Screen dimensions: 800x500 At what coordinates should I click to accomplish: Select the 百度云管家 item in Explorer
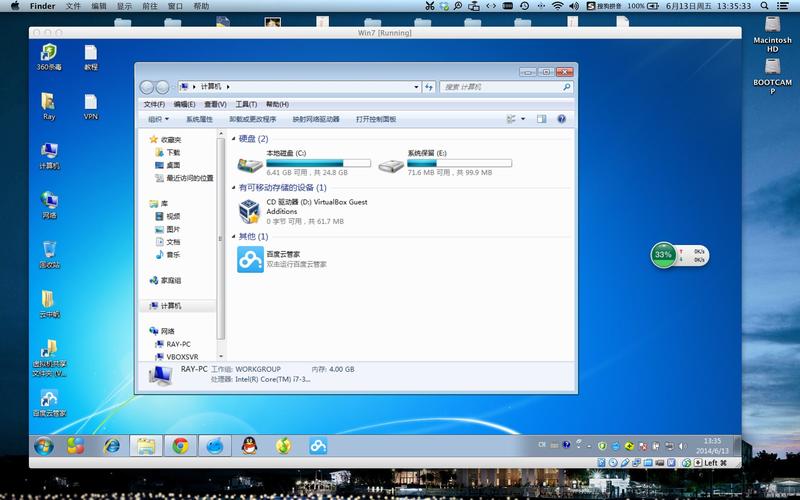pos(282,259)
